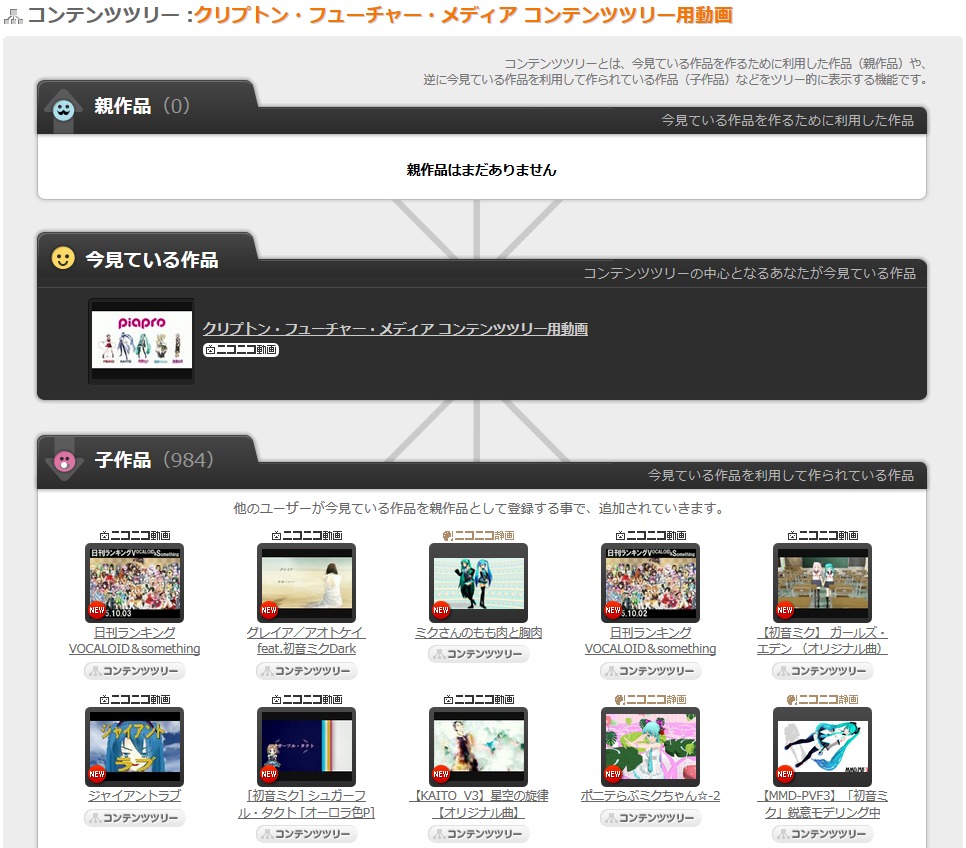Open シュガーフル・タクト thumbnail

click(306, 746)
